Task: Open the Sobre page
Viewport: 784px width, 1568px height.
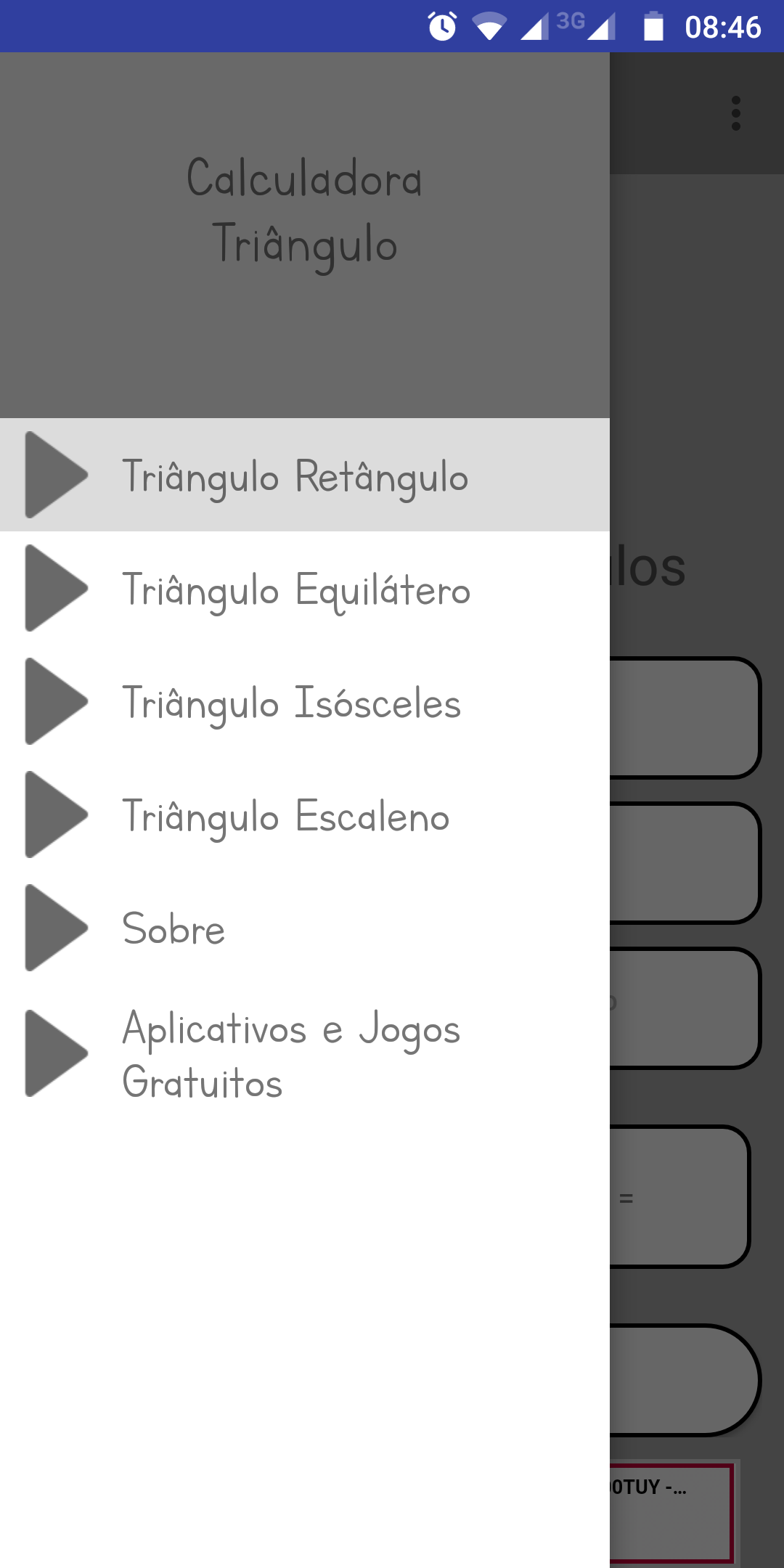Action: (x=174, y=929)
